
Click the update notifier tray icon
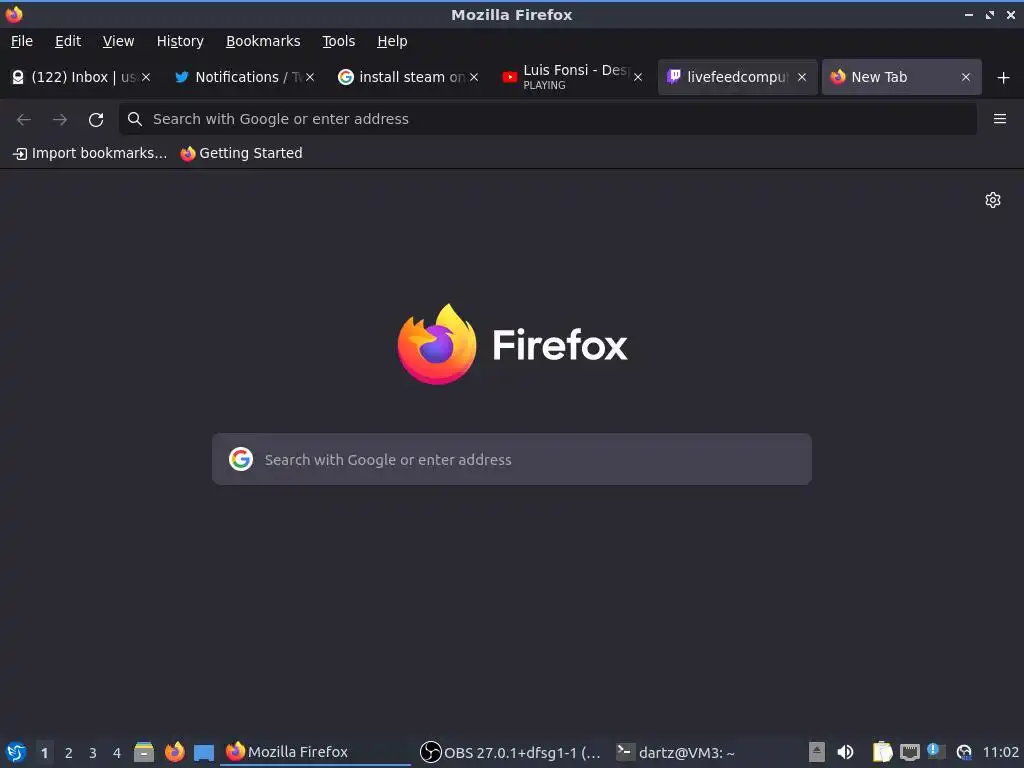(x=936, y=752)
